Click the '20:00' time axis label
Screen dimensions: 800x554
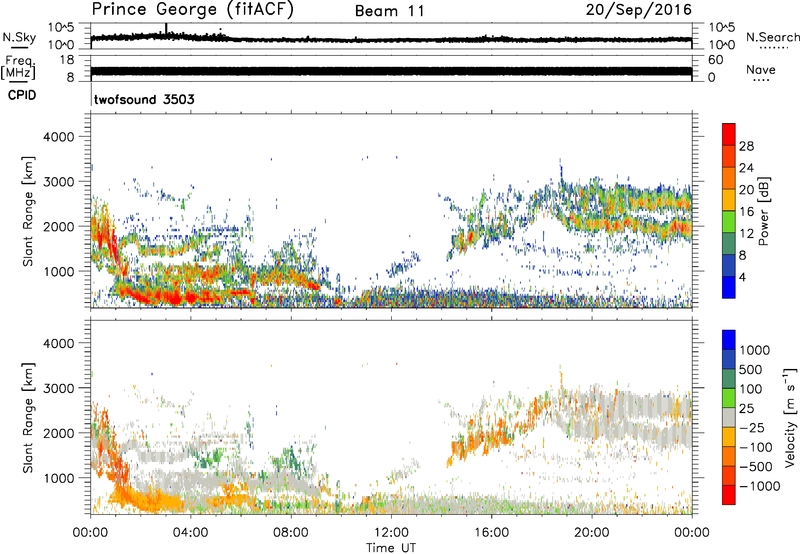(x=592, y=533)
